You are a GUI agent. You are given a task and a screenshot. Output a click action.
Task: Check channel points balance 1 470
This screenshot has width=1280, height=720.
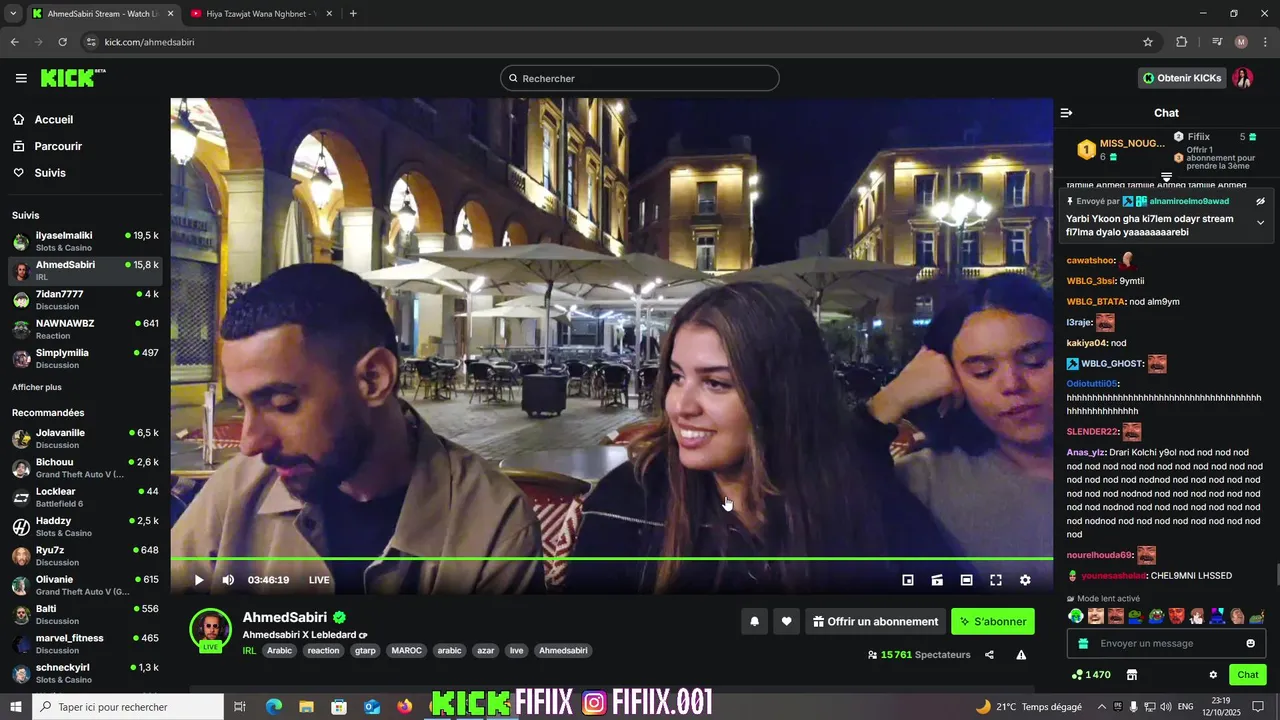click(1090, 675)
